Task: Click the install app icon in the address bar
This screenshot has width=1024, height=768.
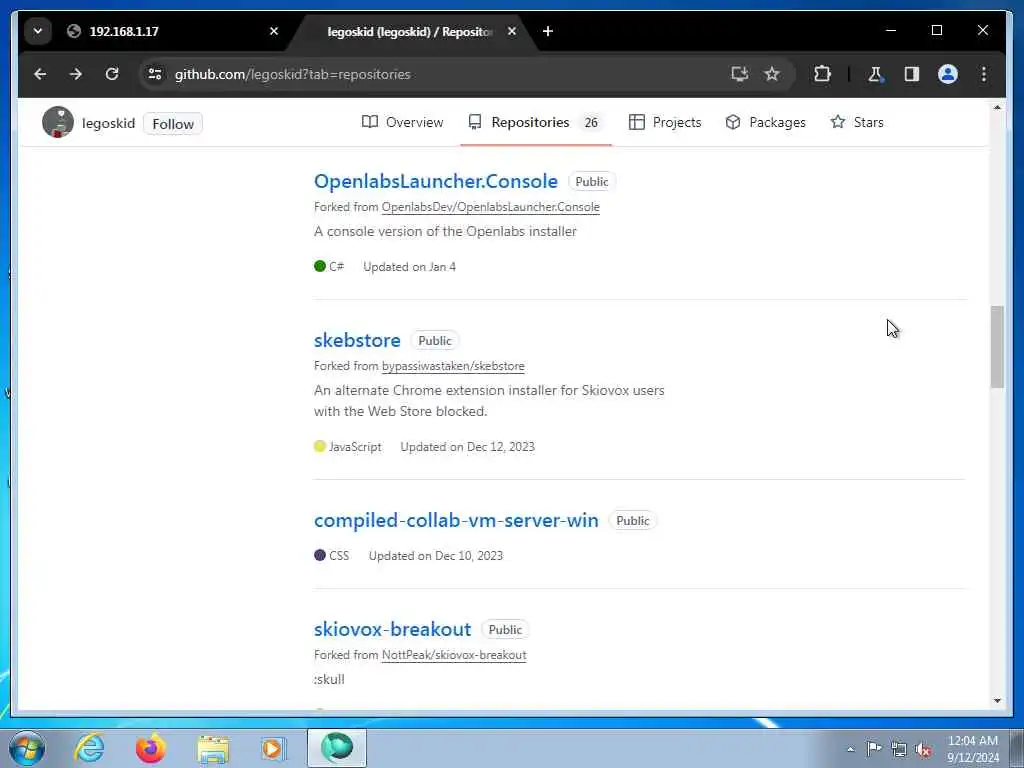Action: pos(739,74)
